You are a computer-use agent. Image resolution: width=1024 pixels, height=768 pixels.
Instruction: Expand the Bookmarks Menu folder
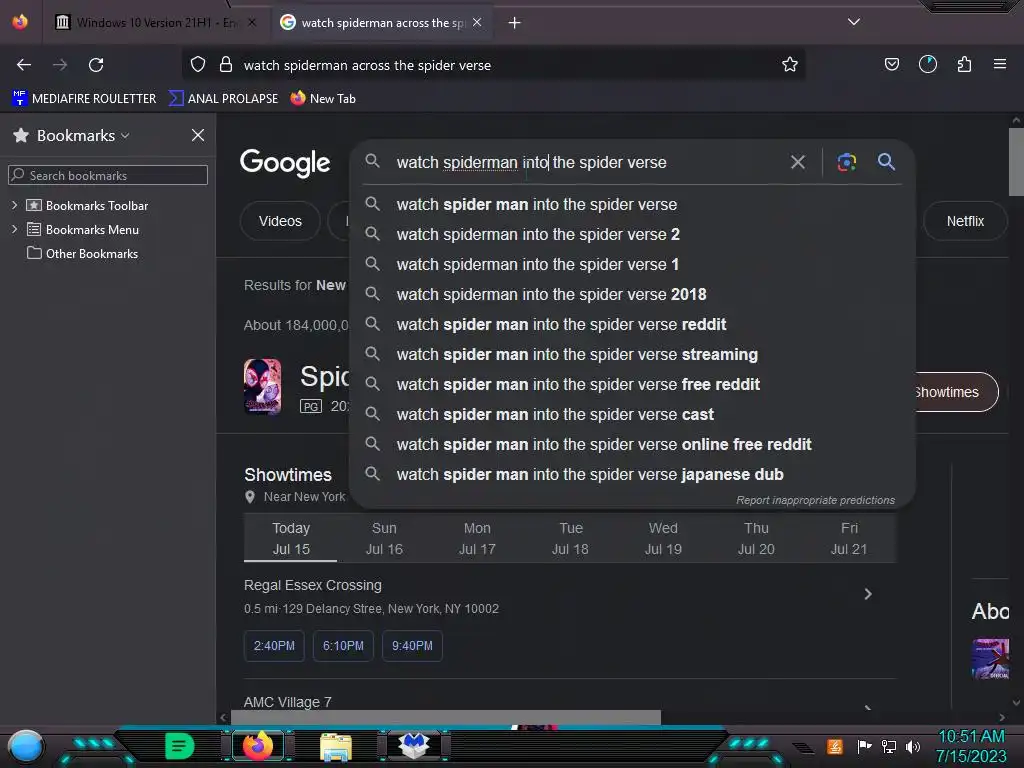[14, 229]
